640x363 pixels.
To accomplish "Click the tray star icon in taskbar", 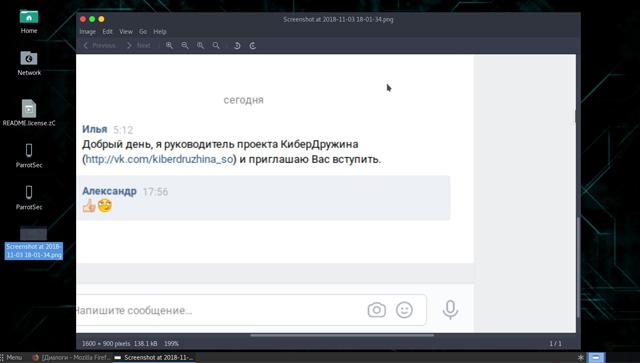I will [x=581, y=358].
